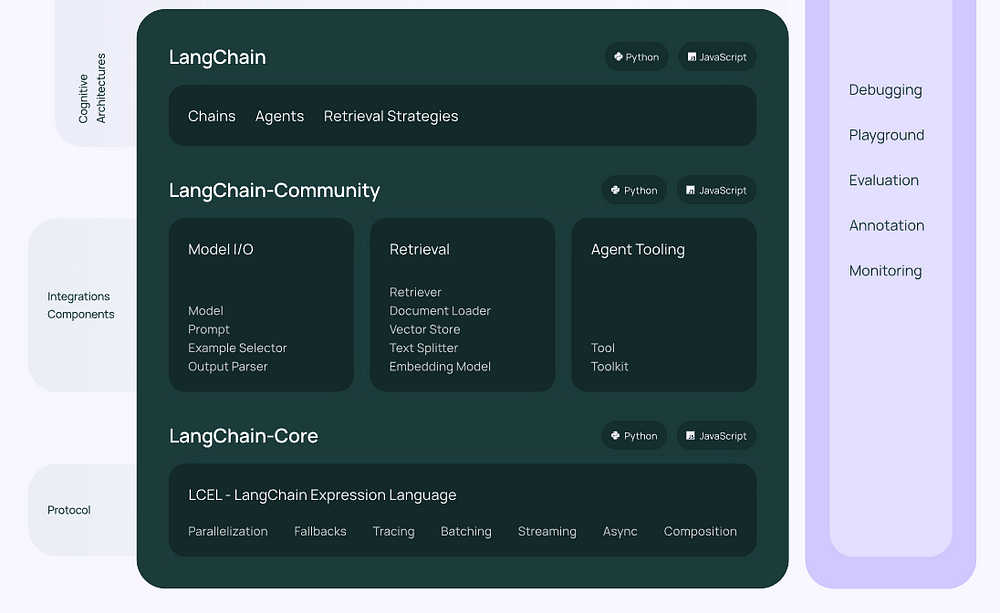Open Retrieval Strategies item
The width and height of the screenshot is (1000, 613).
pos(391,116)
